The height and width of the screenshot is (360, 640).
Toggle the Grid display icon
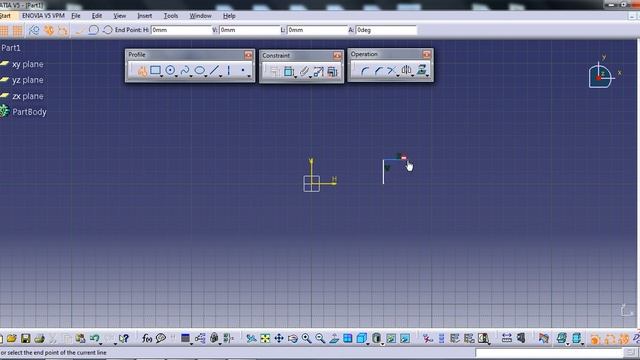tap(4, 31)
